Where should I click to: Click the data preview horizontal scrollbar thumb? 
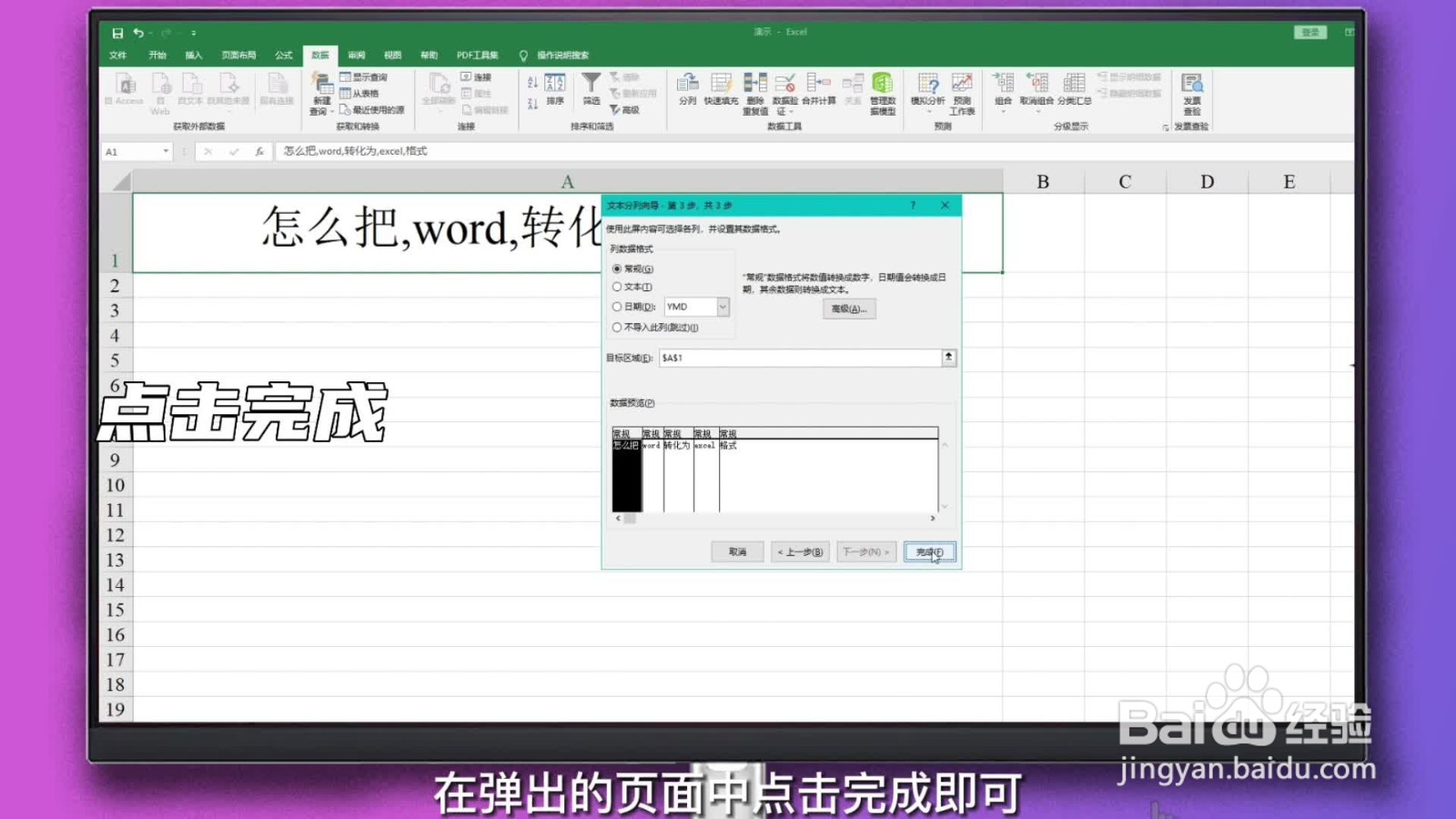(x=629, y=518)
